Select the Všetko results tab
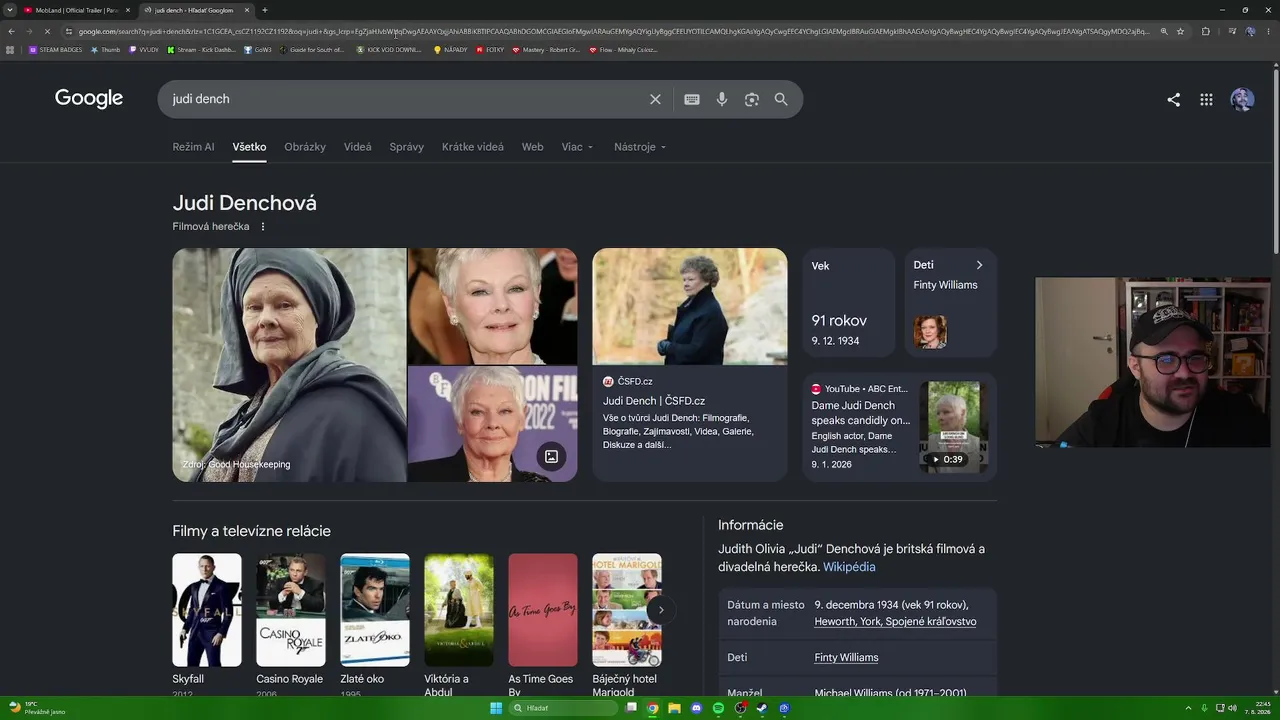Image resolution: width=1280 pixels, height=720 pixels. [249, 147]
